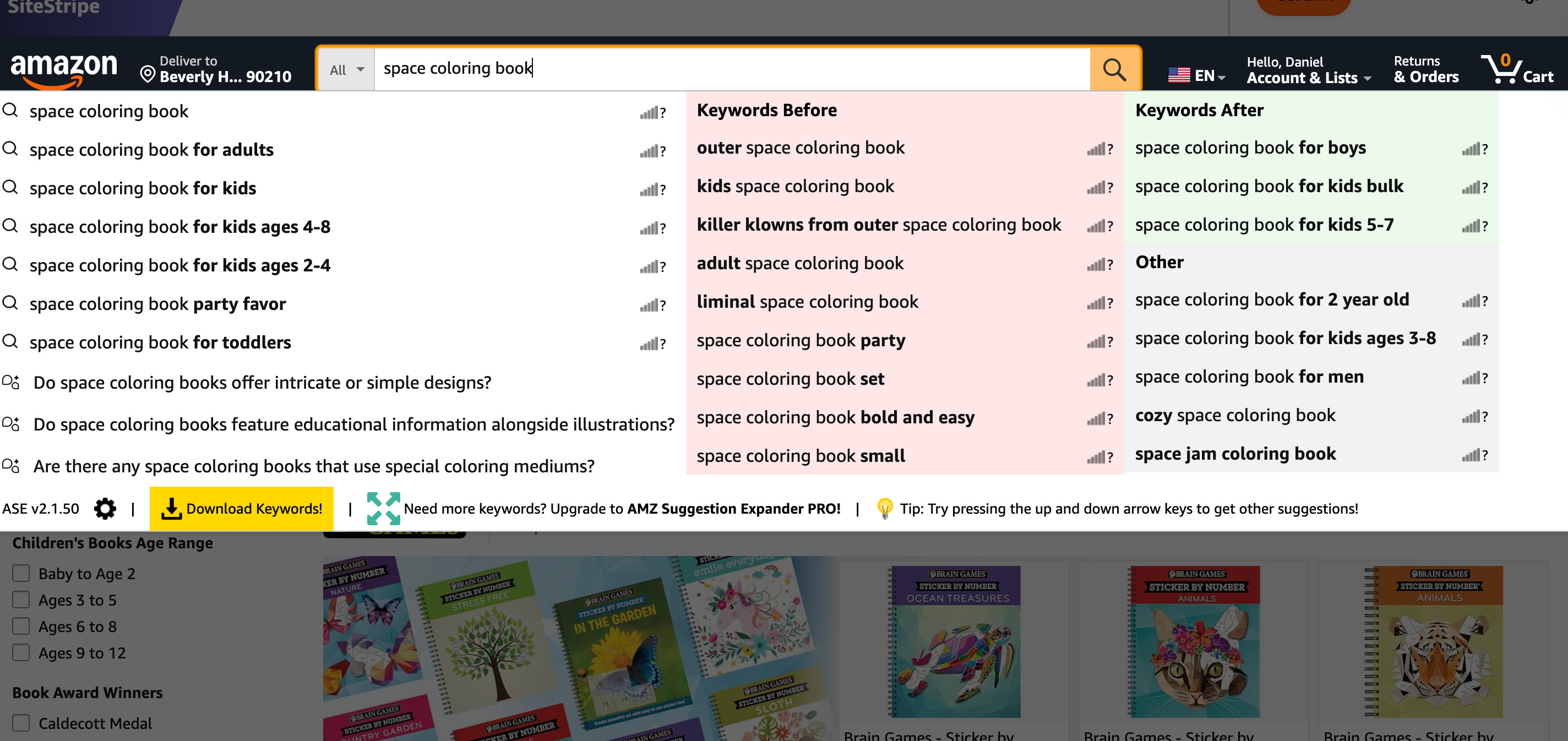Enable the Ages 6 to 8 filter
Viewport: 1568px width, 741px height.
click(21, 626)
